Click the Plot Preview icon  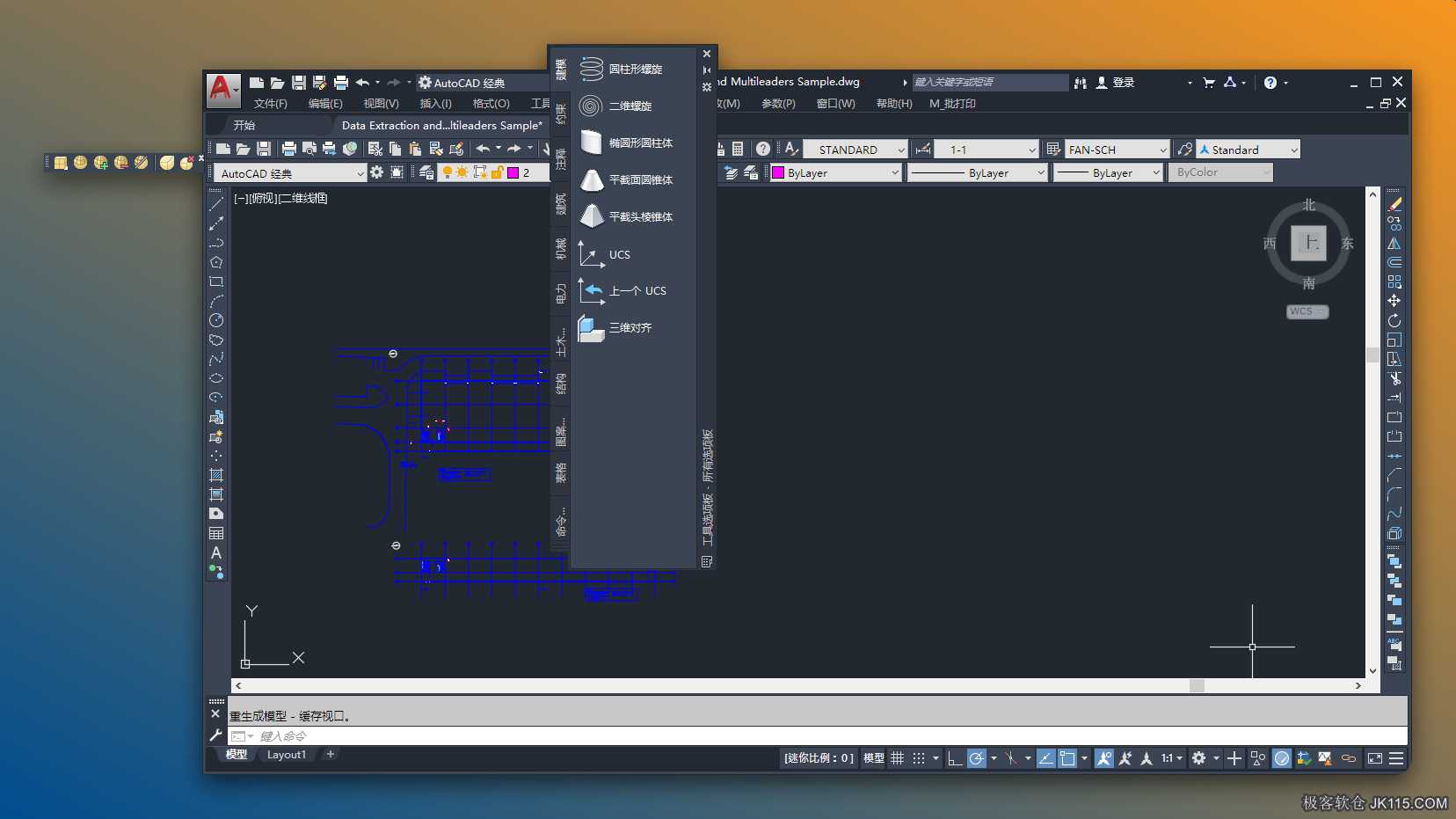(x=309, y=149)
